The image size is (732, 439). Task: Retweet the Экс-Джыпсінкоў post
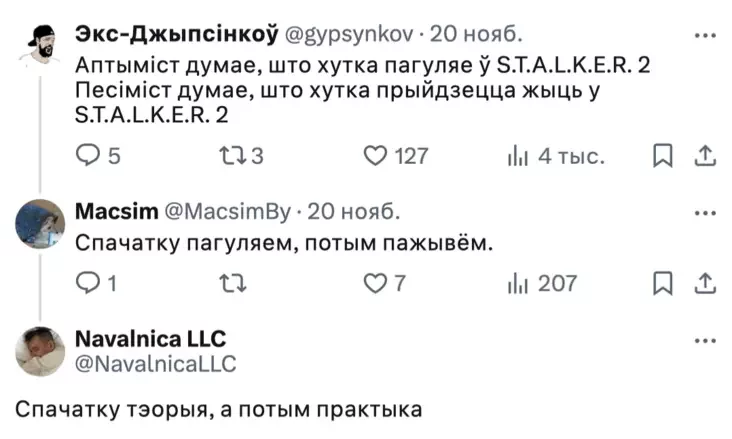pyautogui.click(x=232, y=156)
